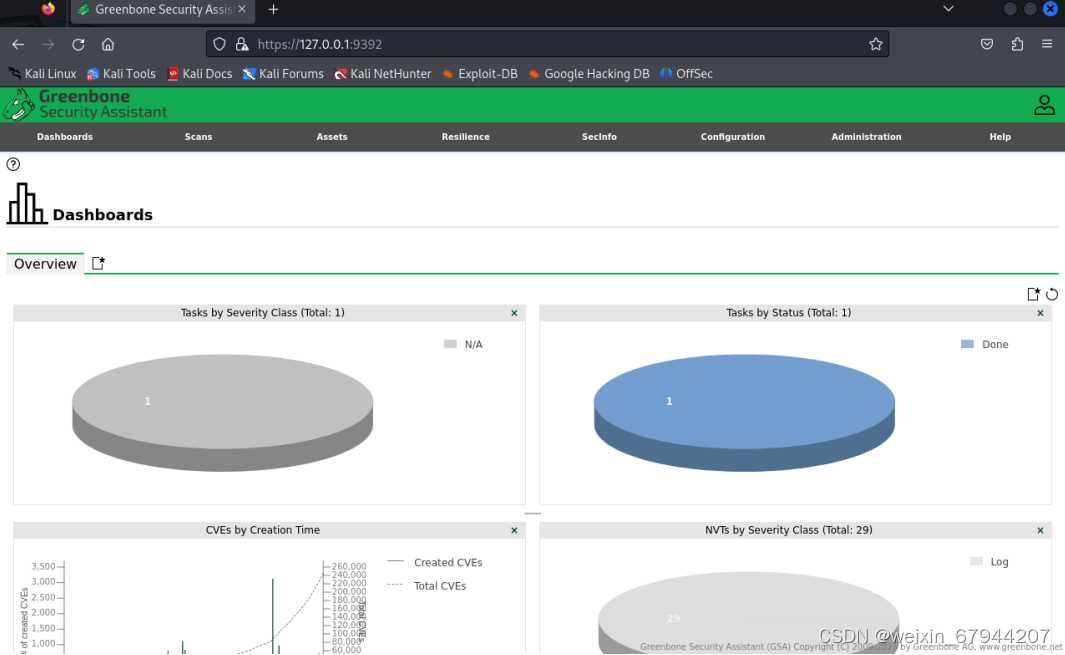Close NVTs by Severity Class panel
This screenshot has height=655, width=1065.
tap(1040, 531)
